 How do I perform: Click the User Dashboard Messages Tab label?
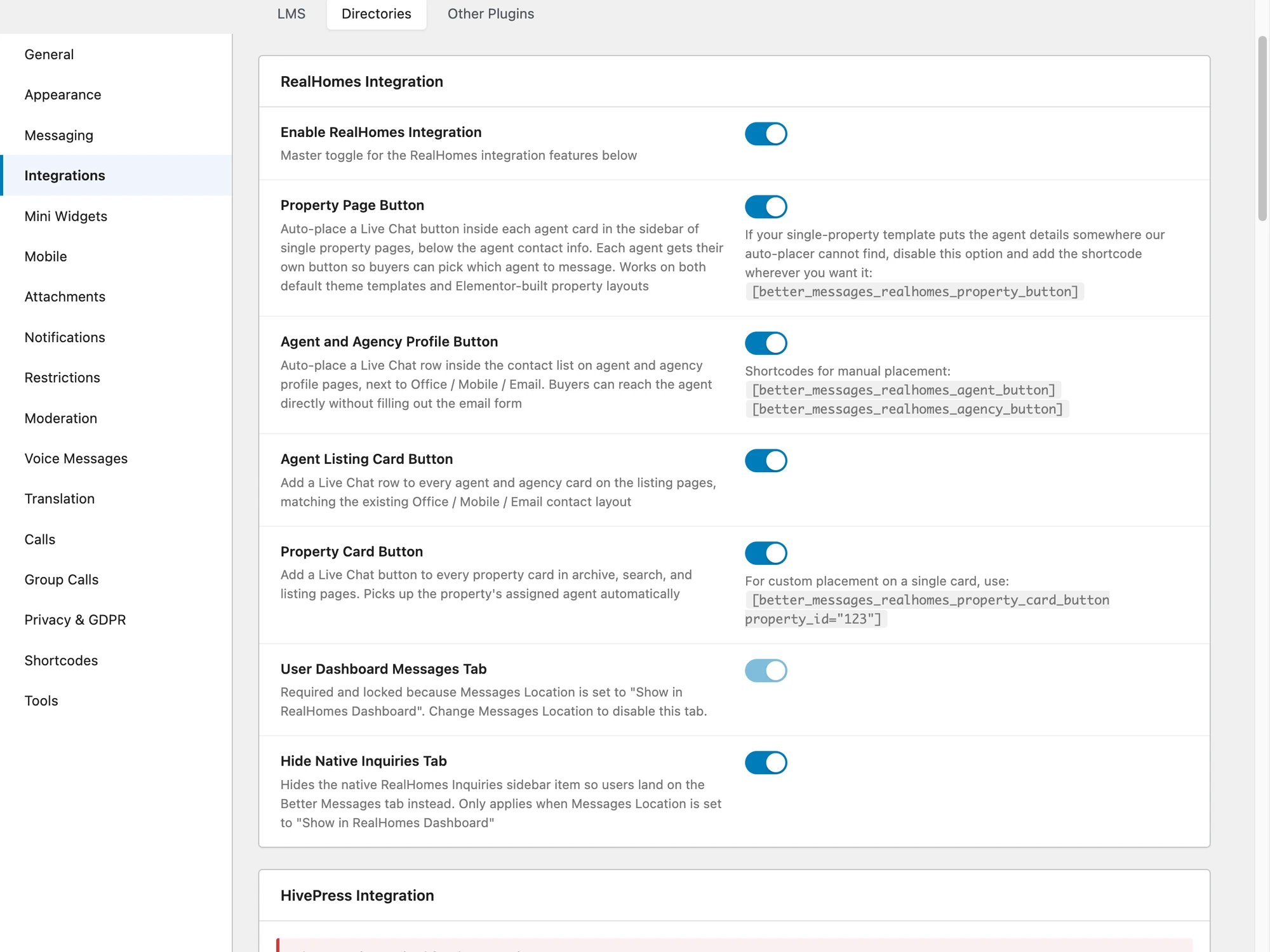384,670
